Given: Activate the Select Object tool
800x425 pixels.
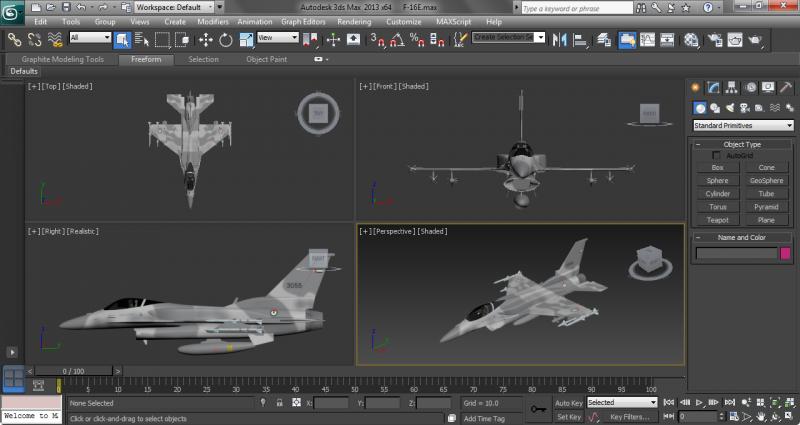Looking at the screenshot, I should 122,39.
